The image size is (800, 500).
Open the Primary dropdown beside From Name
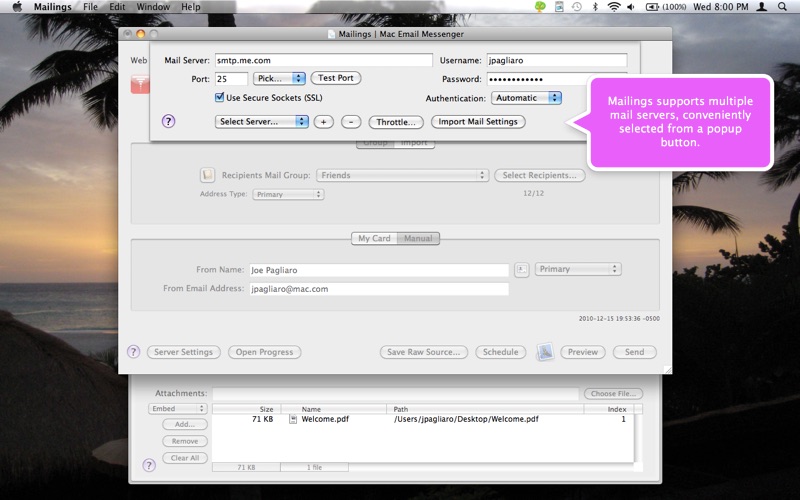pos(578,269)
